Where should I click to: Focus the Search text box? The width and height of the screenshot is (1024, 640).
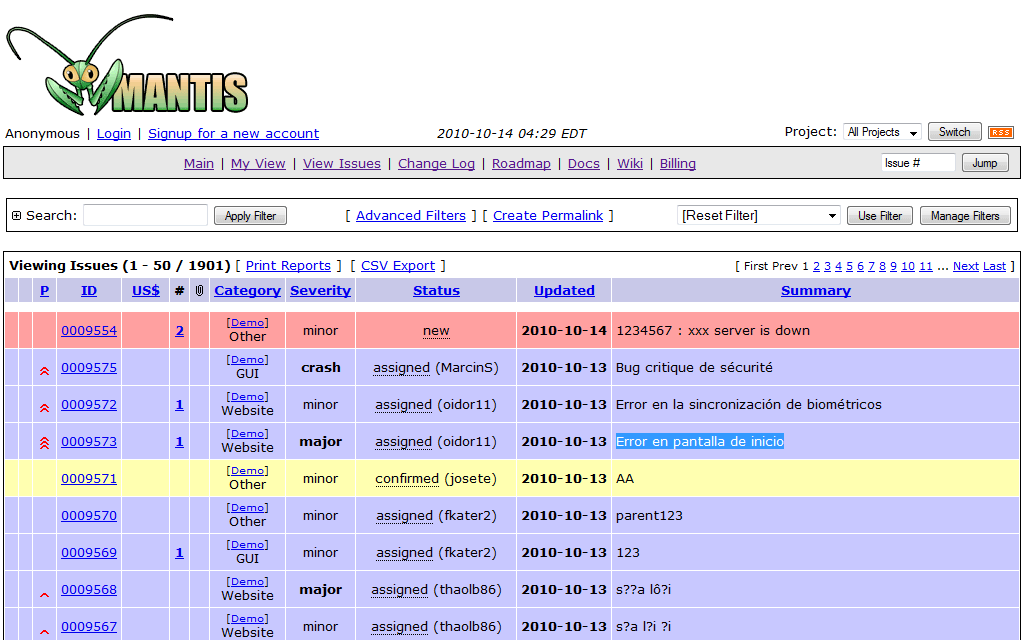coord(145,216)
